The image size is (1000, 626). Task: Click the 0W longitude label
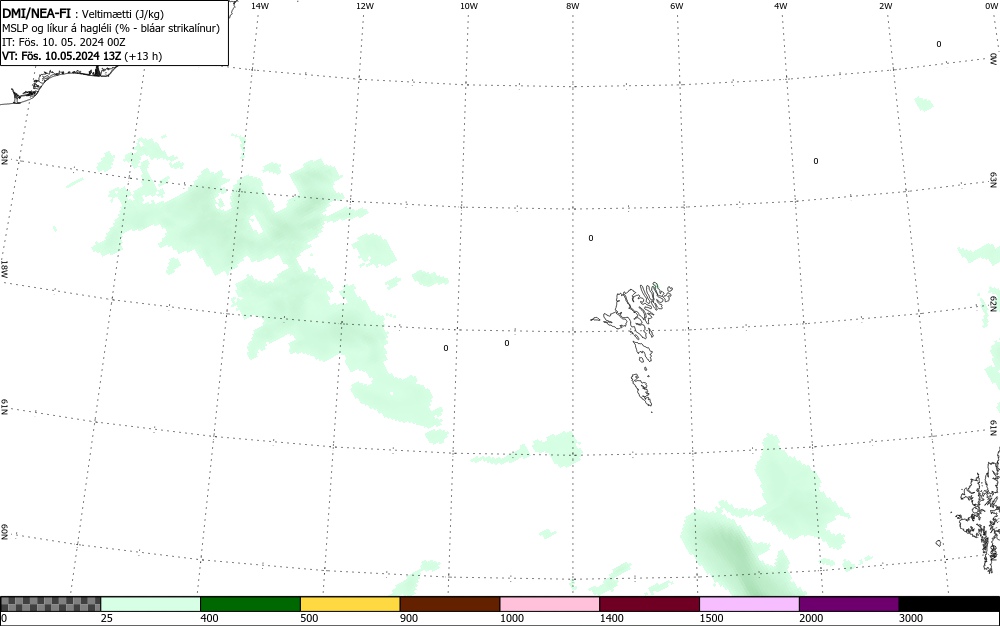[x=990, y=6]
